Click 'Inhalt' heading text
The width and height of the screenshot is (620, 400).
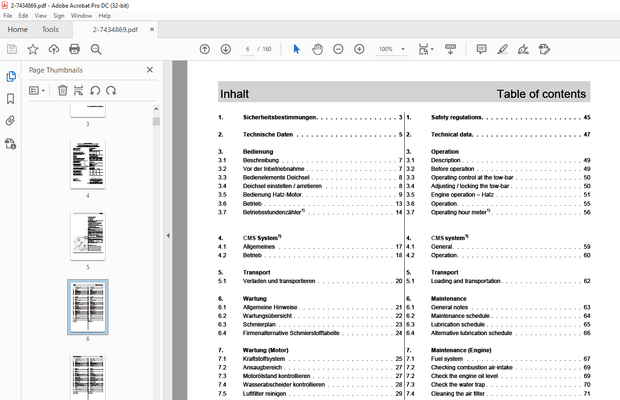(x=234, y=94)
